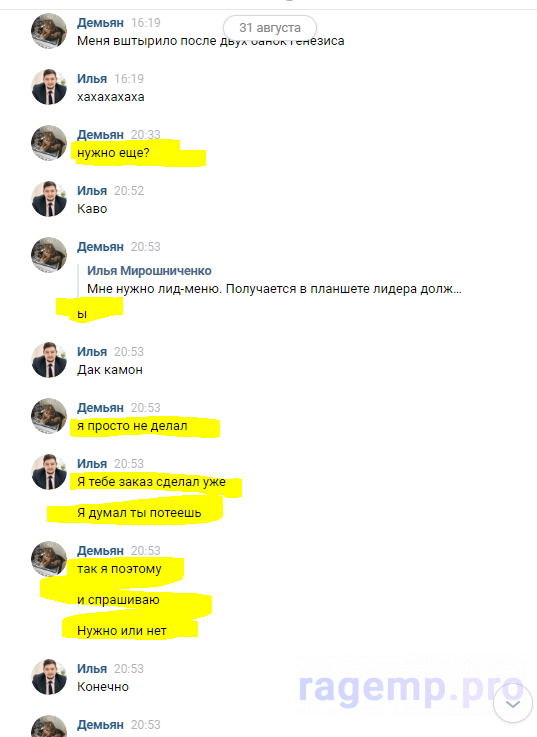Screen dimensions: 537x737
Task: Select the message Нужно или нет
Action: 122,631
